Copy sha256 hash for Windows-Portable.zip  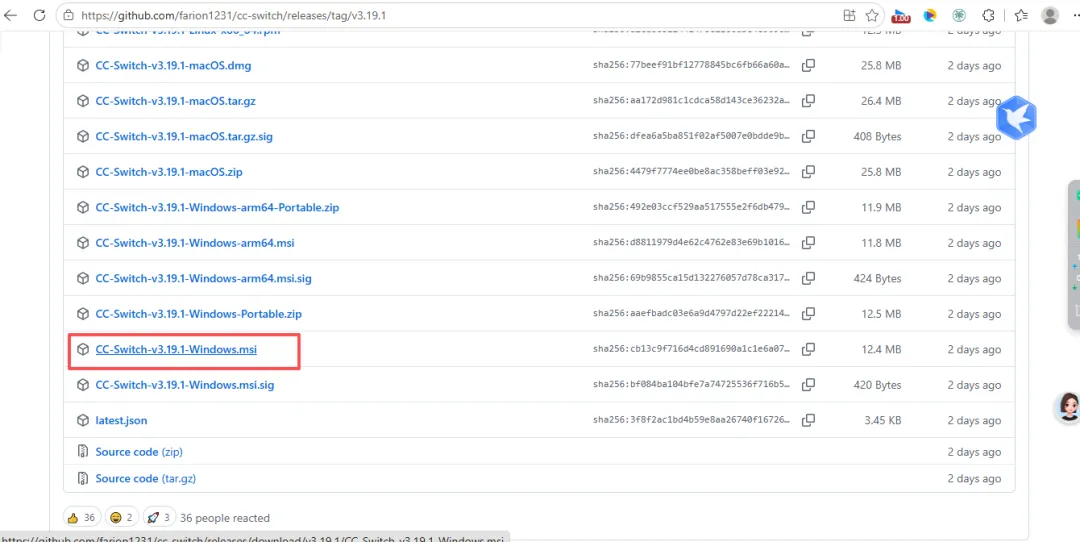click(x=809, y=313)
